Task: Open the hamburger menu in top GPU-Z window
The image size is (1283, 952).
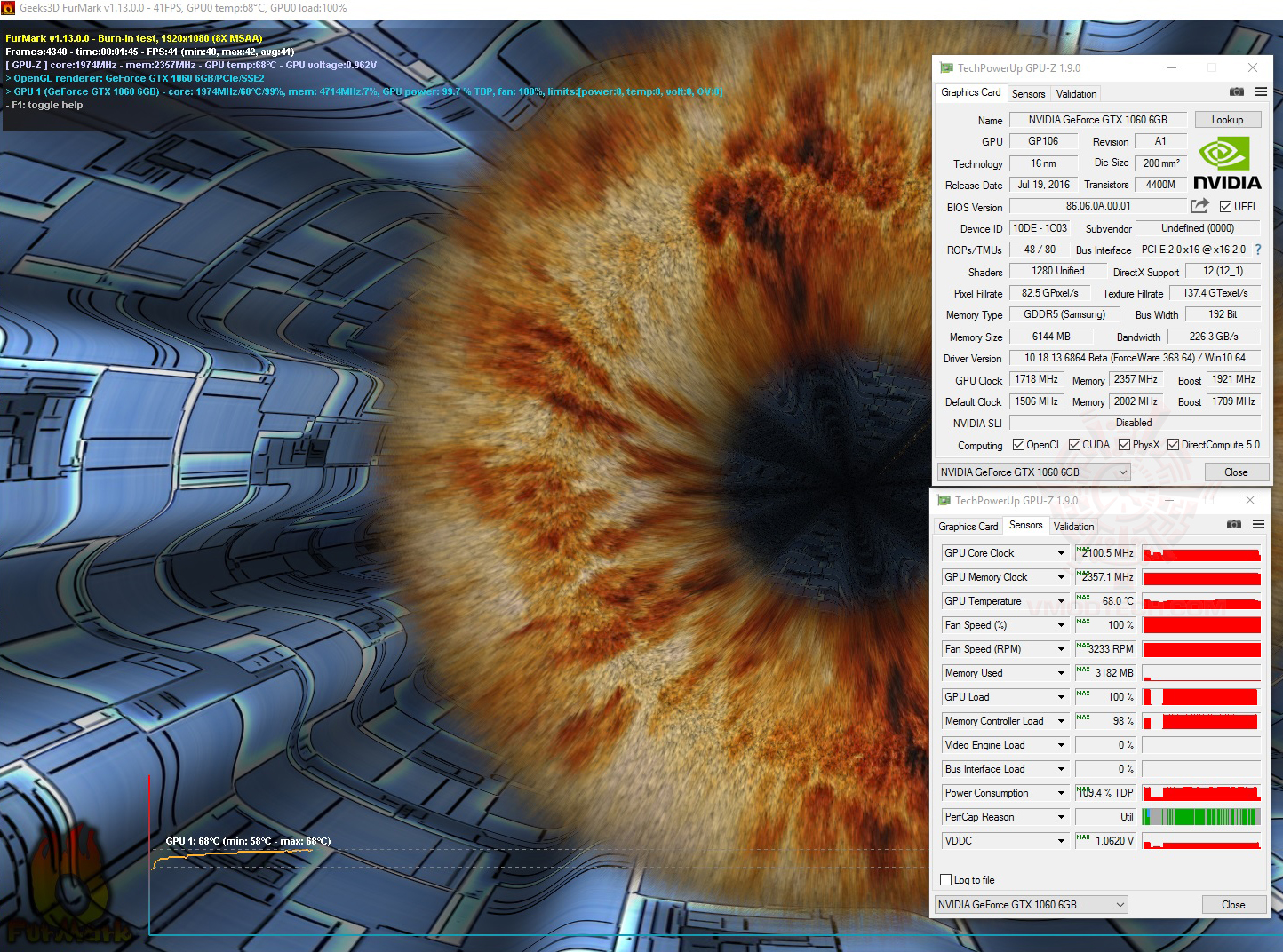Action: (1261, 91)
